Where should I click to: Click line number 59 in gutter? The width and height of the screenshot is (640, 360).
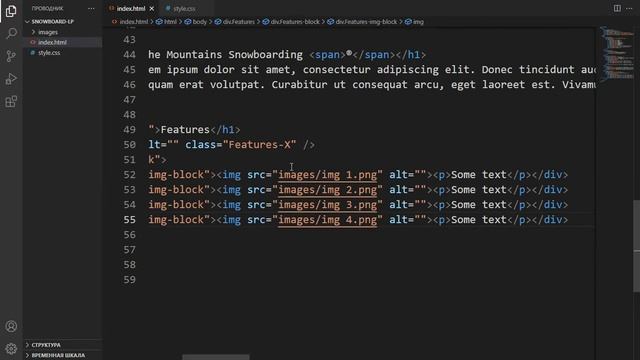[x=129, y=280]
